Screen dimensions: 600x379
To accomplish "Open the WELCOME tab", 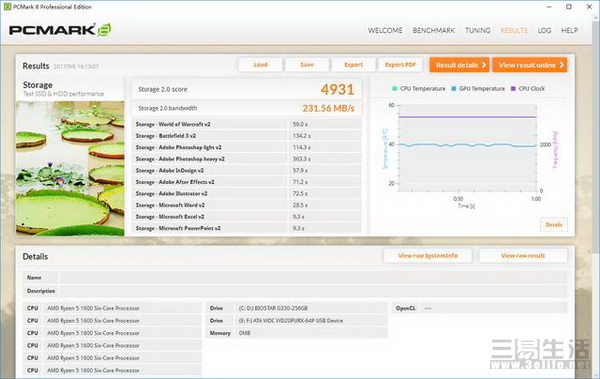I will click(385, 30).
